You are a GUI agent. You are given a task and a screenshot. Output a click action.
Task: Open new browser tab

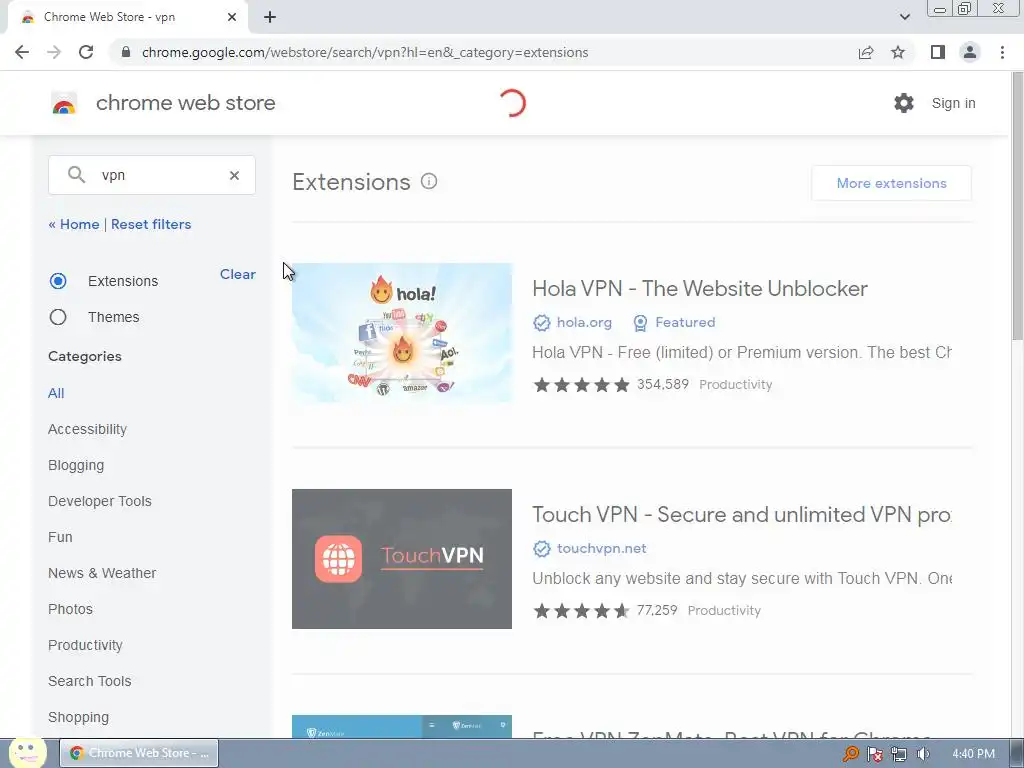coord(270,17)
